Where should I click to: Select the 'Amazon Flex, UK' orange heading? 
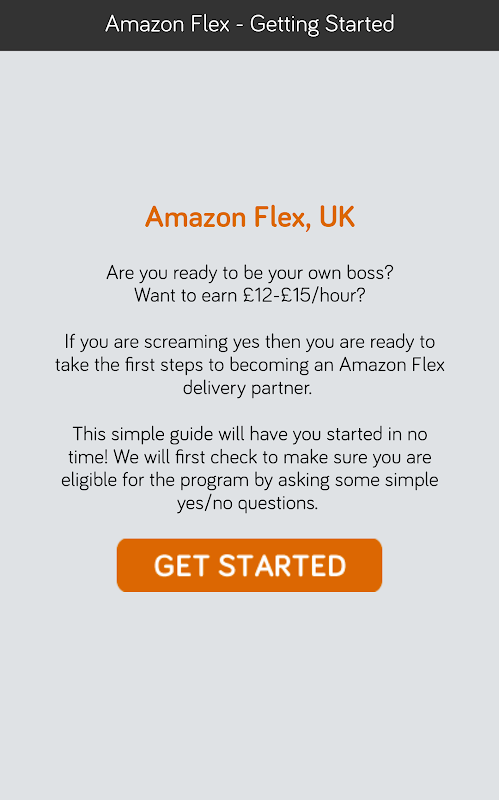(250, 217)
